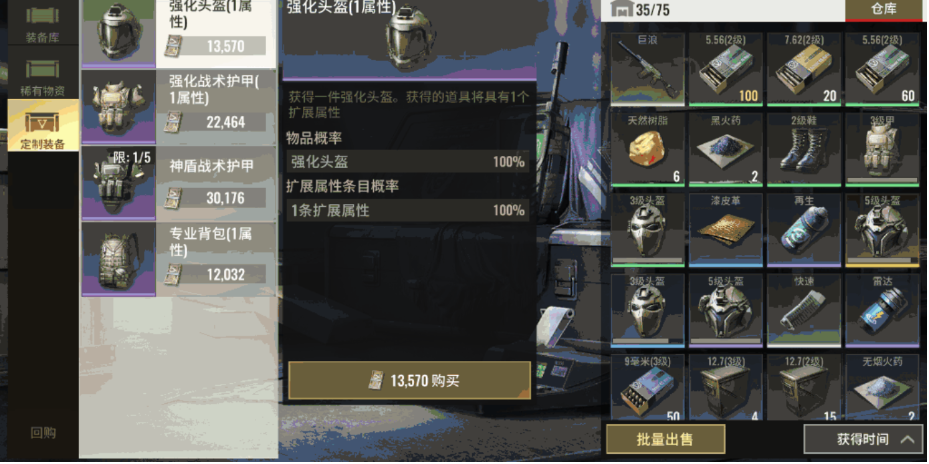929x464 pixels.
Task: Open the 仓库 warehouse tab
Action: click(883, 9)
